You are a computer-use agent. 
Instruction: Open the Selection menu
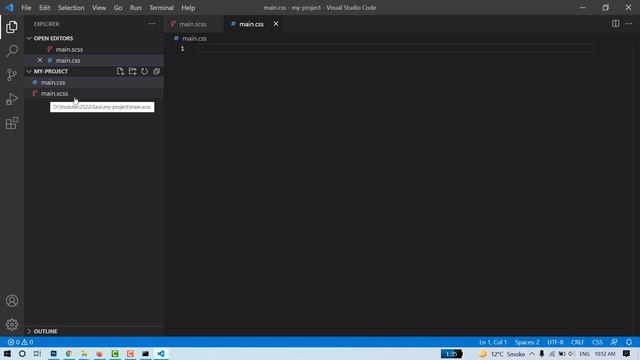tap(71, 8)
